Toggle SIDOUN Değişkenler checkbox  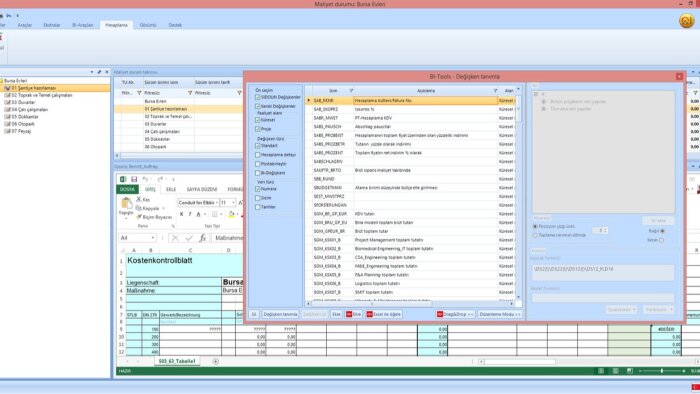click(258, 97)
